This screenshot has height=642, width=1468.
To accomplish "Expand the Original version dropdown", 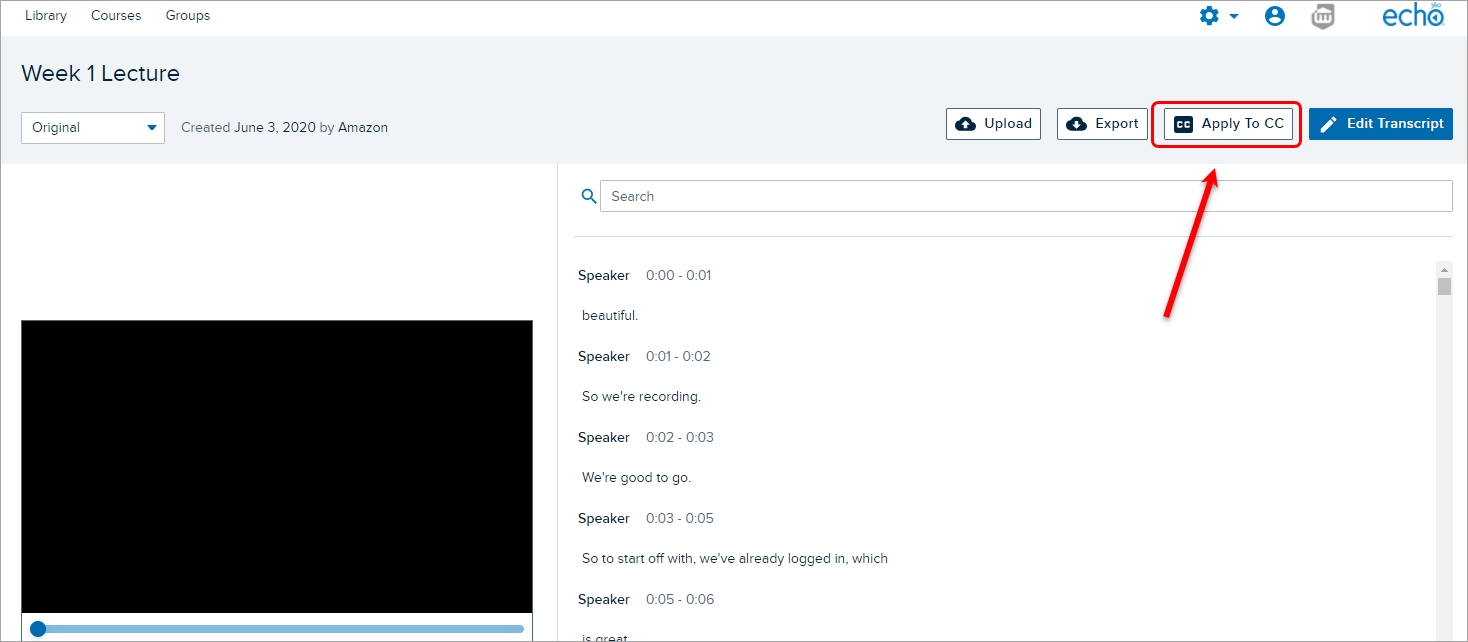I will click(x=93, y=128).
